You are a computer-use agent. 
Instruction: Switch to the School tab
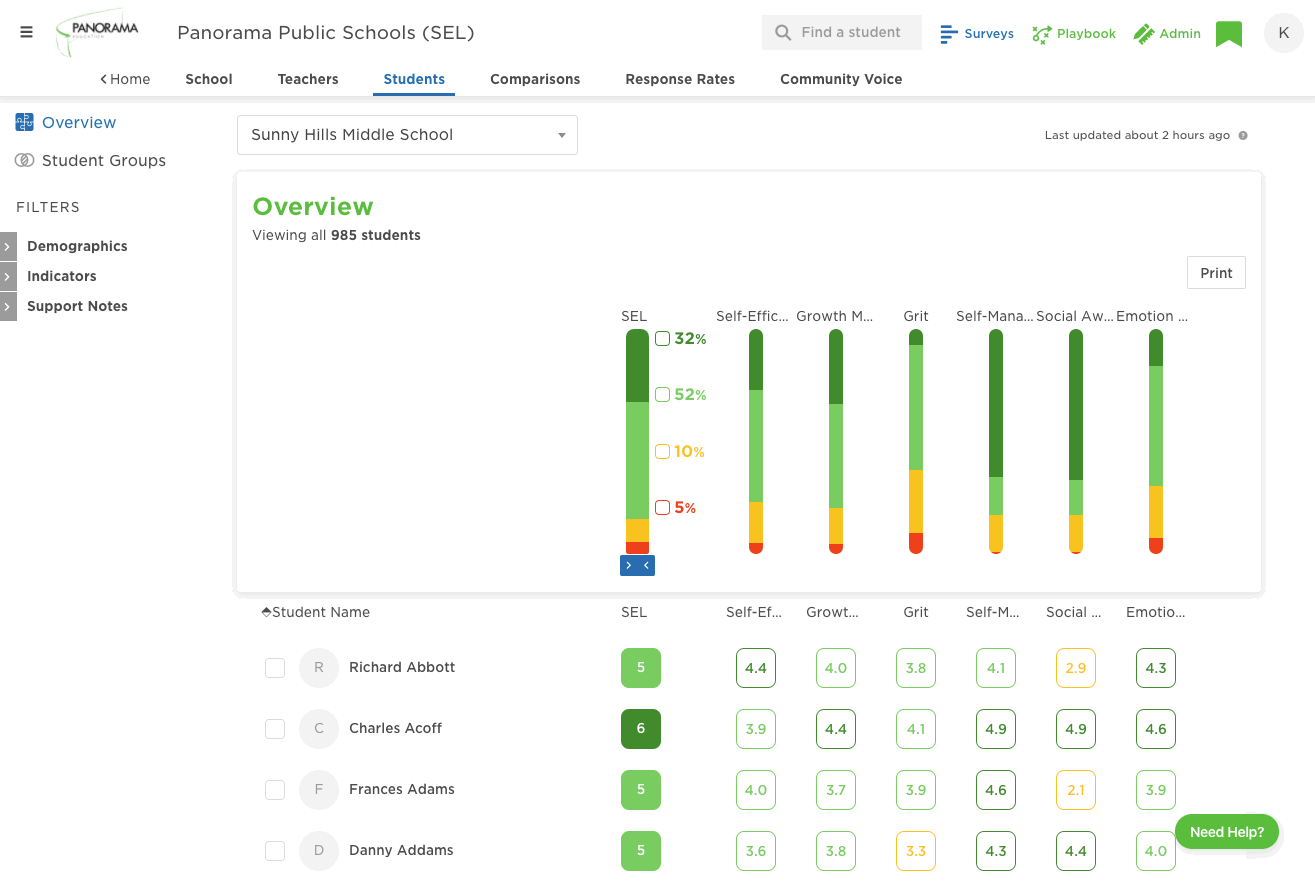click(x=209, y=79)
